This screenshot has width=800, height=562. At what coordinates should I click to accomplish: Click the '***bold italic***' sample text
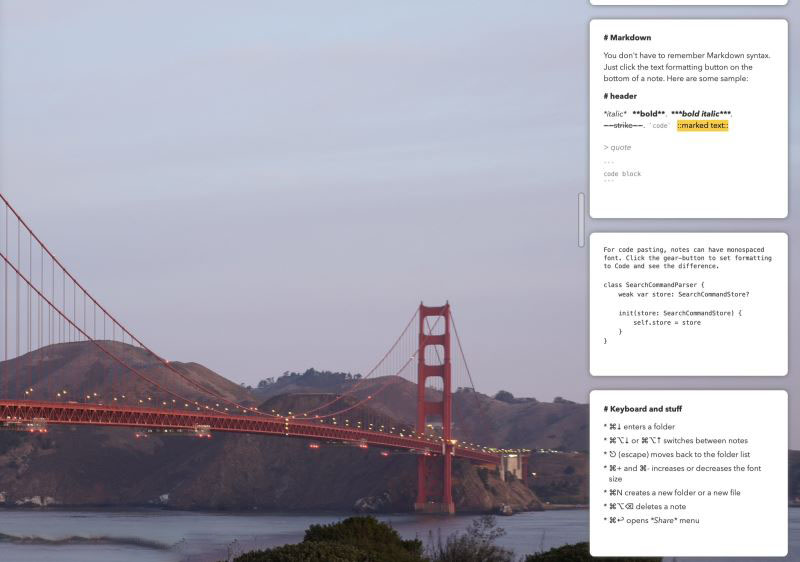tap(701, 114)
